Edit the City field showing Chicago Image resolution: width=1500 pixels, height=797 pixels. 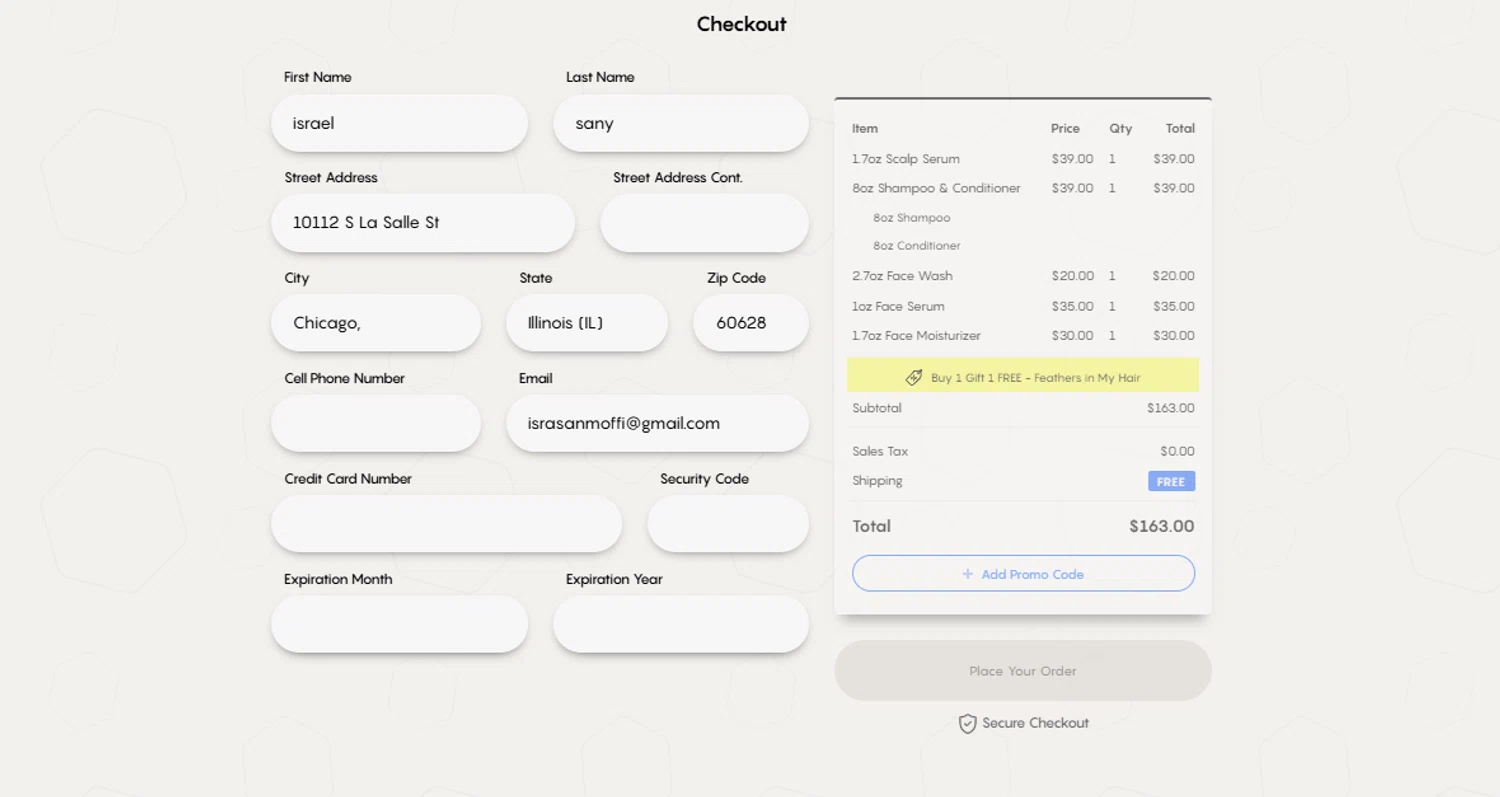(376, 323)
